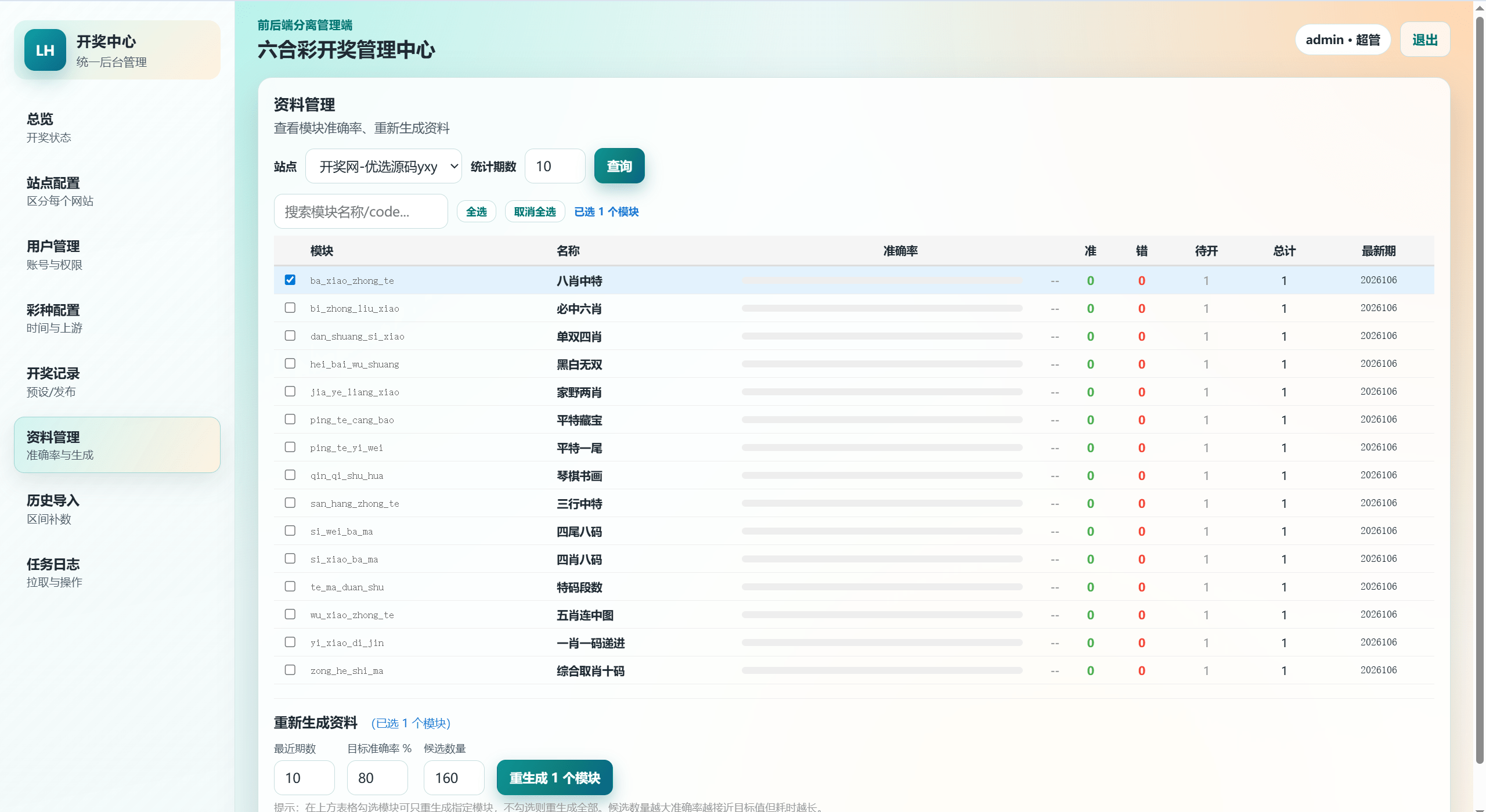Check the san_hang_zhong_te module checkbox

click(x=290, y=503)
